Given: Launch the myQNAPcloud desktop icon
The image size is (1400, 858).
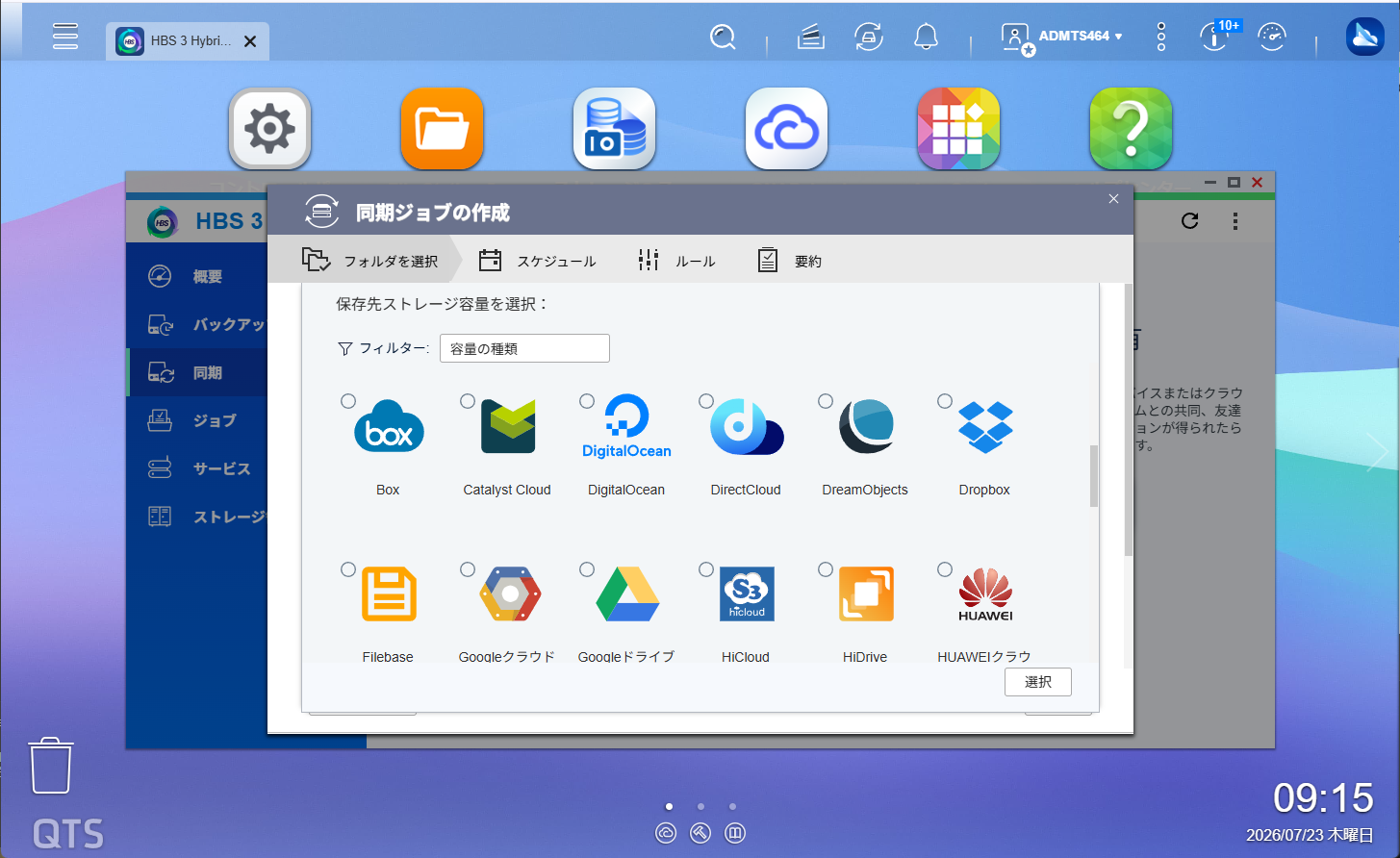Looking at the screenshot, I should coord(786,129).
